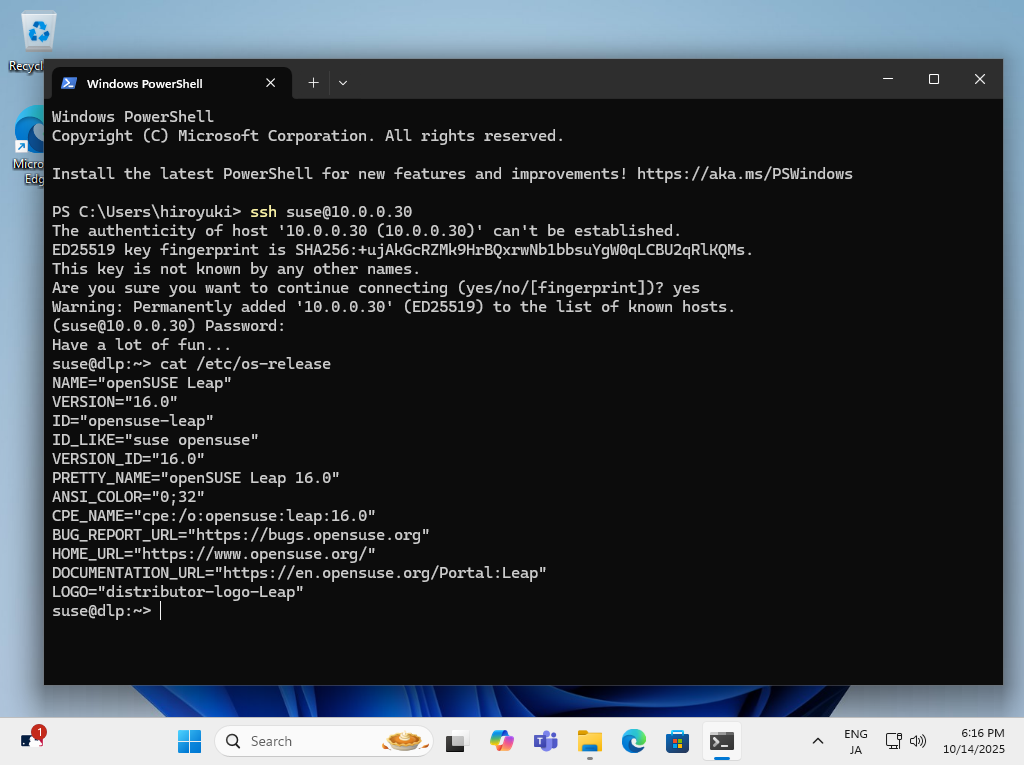
Task: Open Task View from the taskbar
Action: (x=457, y=741)
